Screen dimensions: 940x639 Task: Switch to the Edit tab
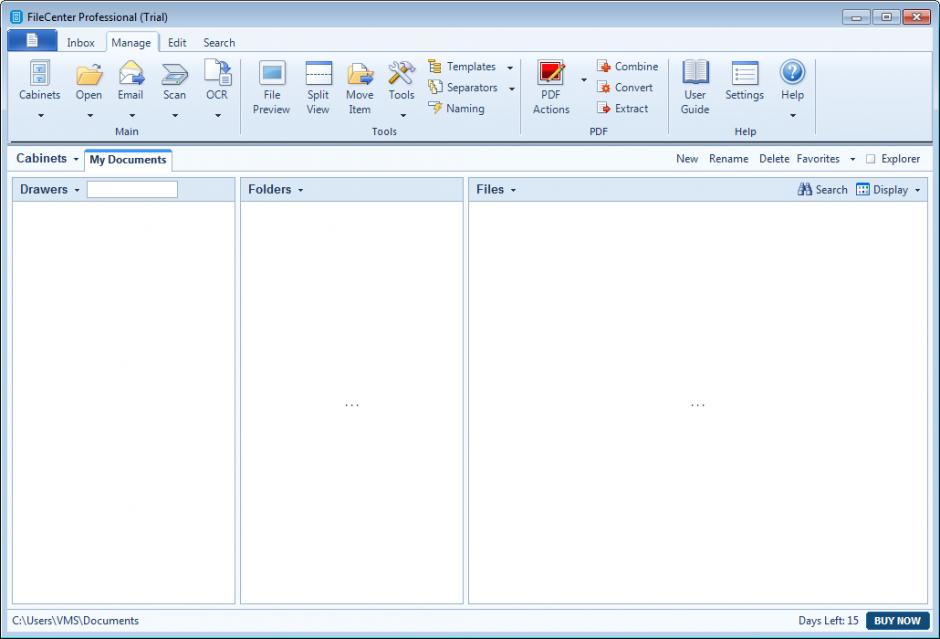click(x=177, y=43)
